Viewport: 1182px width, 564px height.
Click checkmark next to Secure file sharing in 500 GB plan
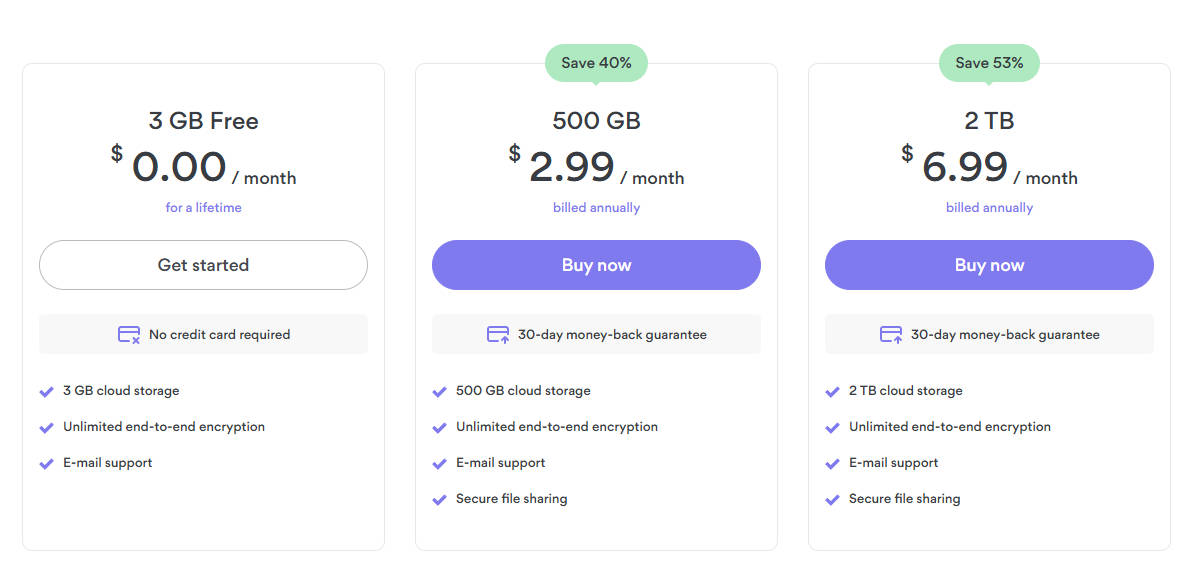pyautogui.click(x=439, y=500)
